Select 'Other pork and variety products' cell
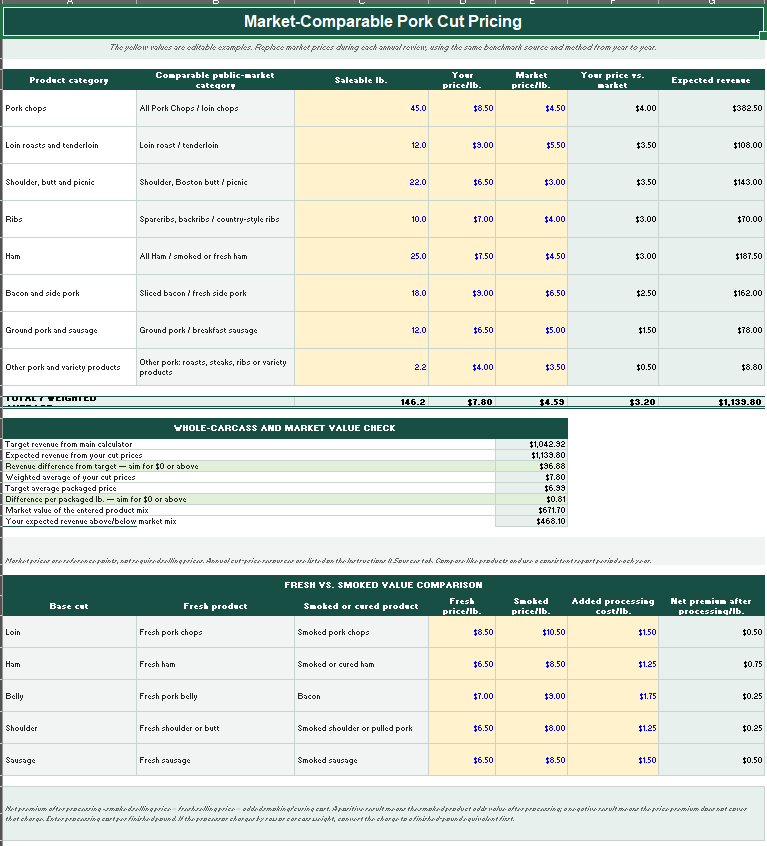Viewport: 767px width, 846px height. [x=70, y=367]
